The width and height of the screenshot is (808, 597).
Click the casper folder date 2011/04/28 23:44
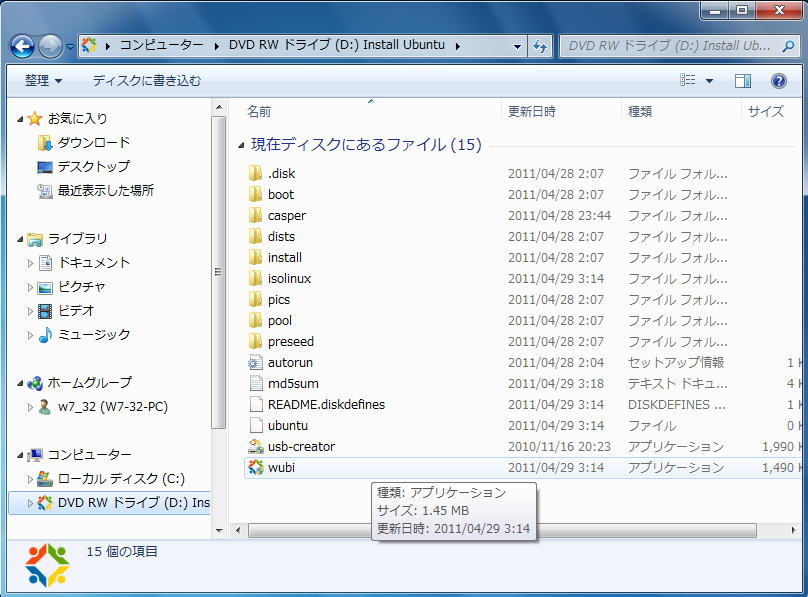pyautogui.click(x=559, y=215)
